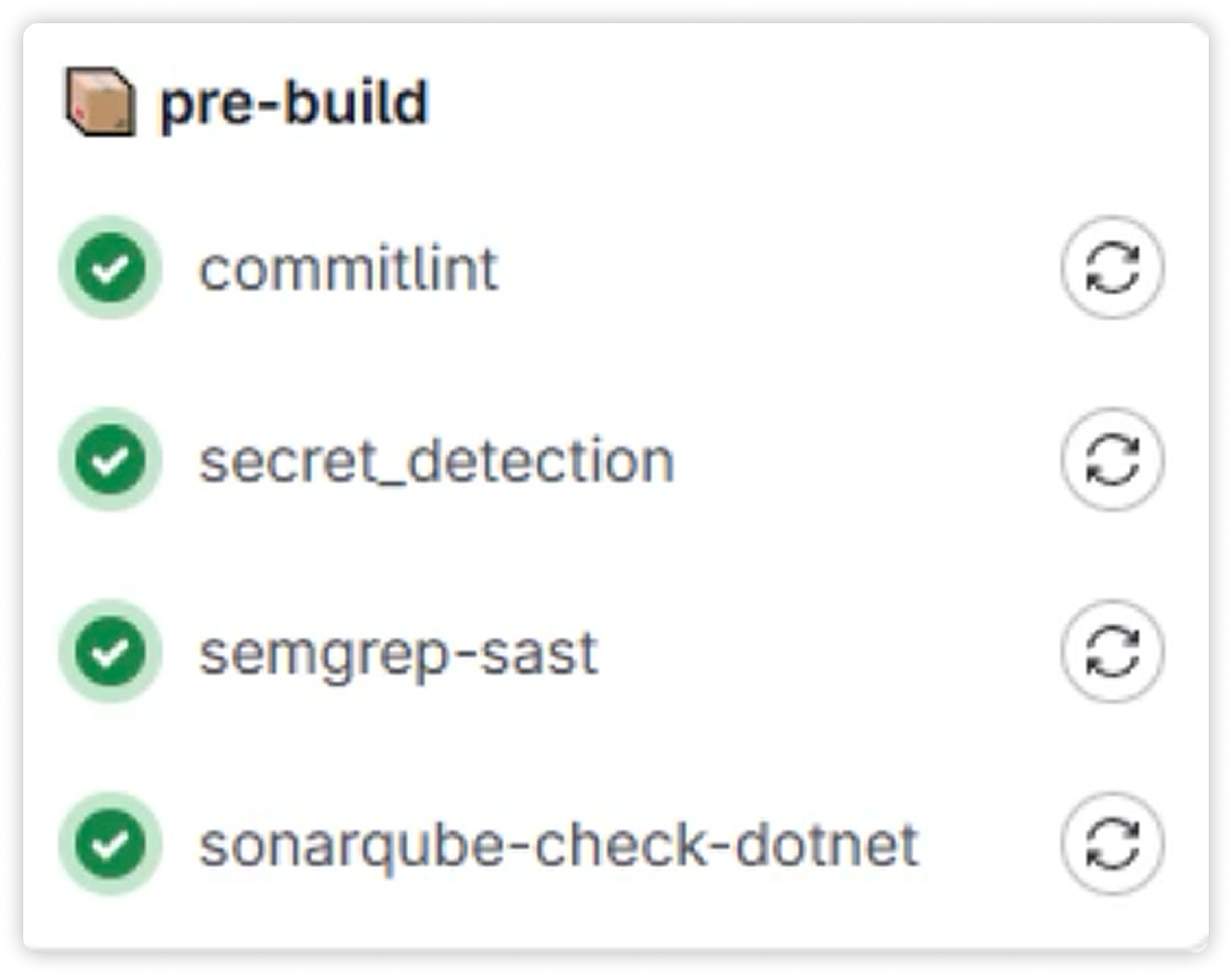
Task: Select the commitlint job name text
Action: tap(349, 268)
